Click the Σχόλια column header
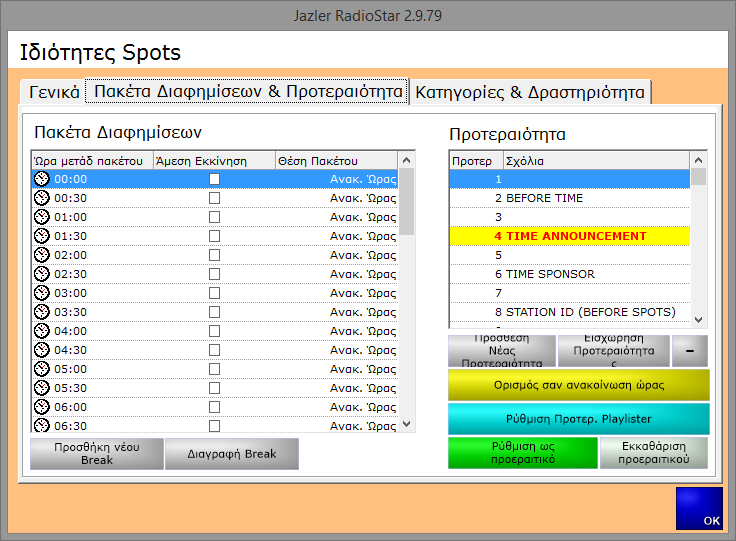736x541 pixels. coord(597,161)
